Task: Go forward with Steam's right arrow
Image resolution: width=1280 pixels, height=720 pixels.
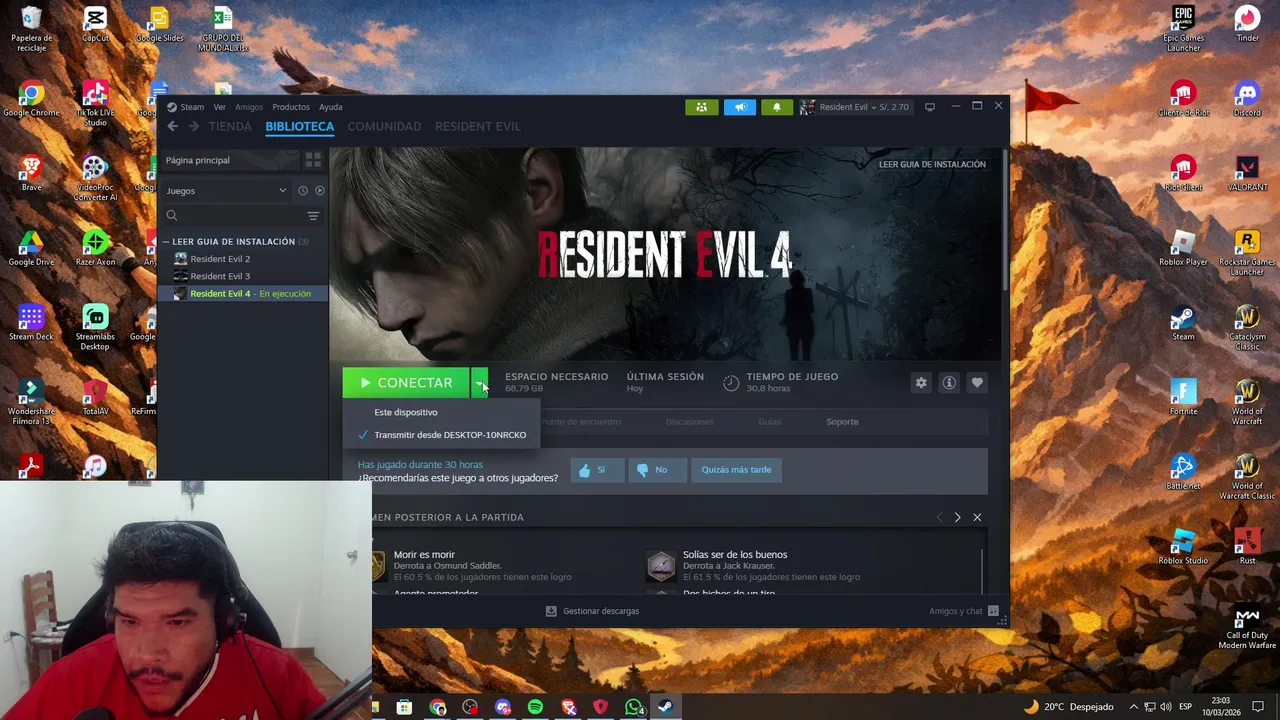Action: click(194, 126)
